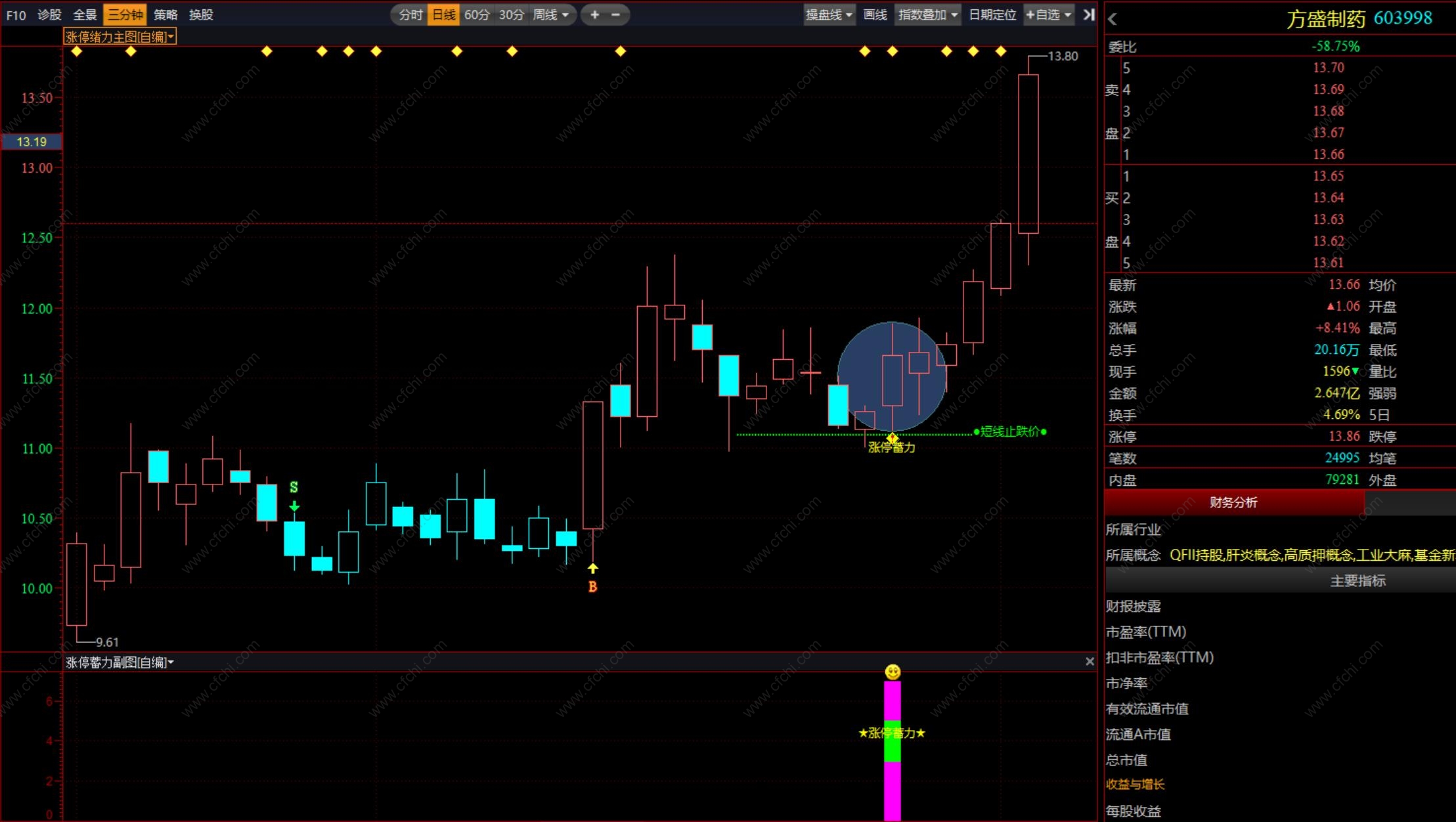Open the F10 company info menu
This screenshot has width=1456, height=822.
pyautogui.click(x=16, y=14)
